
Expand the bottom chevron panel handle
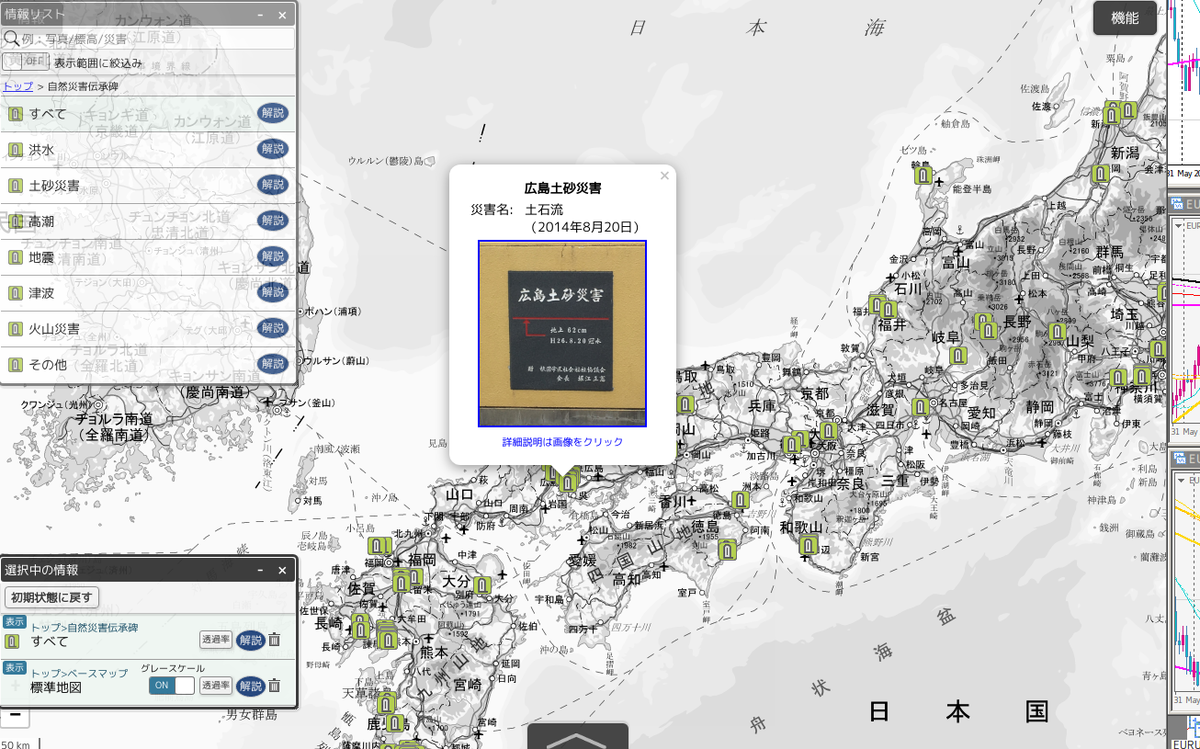click(577, 737)
